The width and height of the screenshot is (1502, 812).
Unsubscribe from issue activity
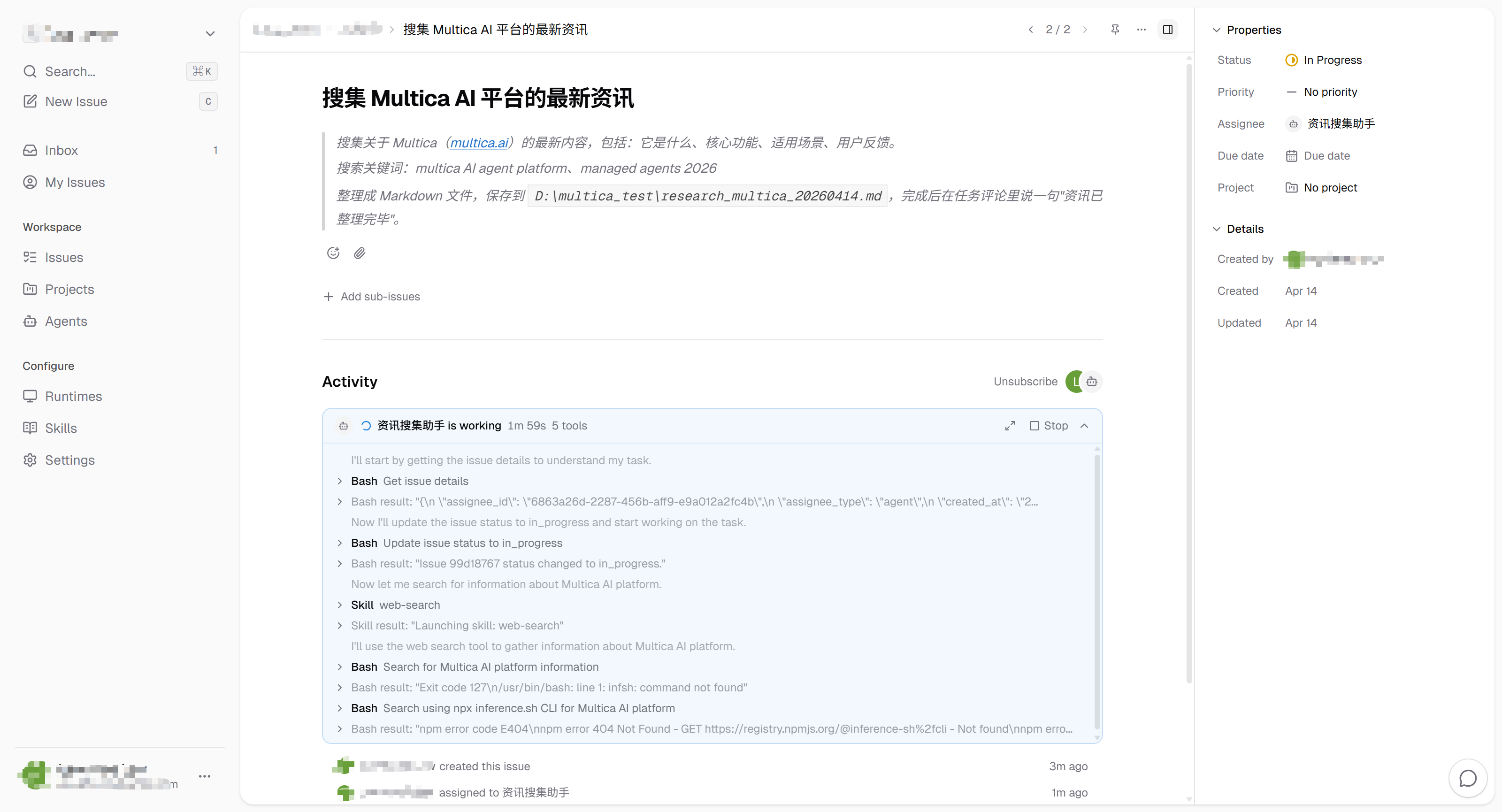point(1025,381)
